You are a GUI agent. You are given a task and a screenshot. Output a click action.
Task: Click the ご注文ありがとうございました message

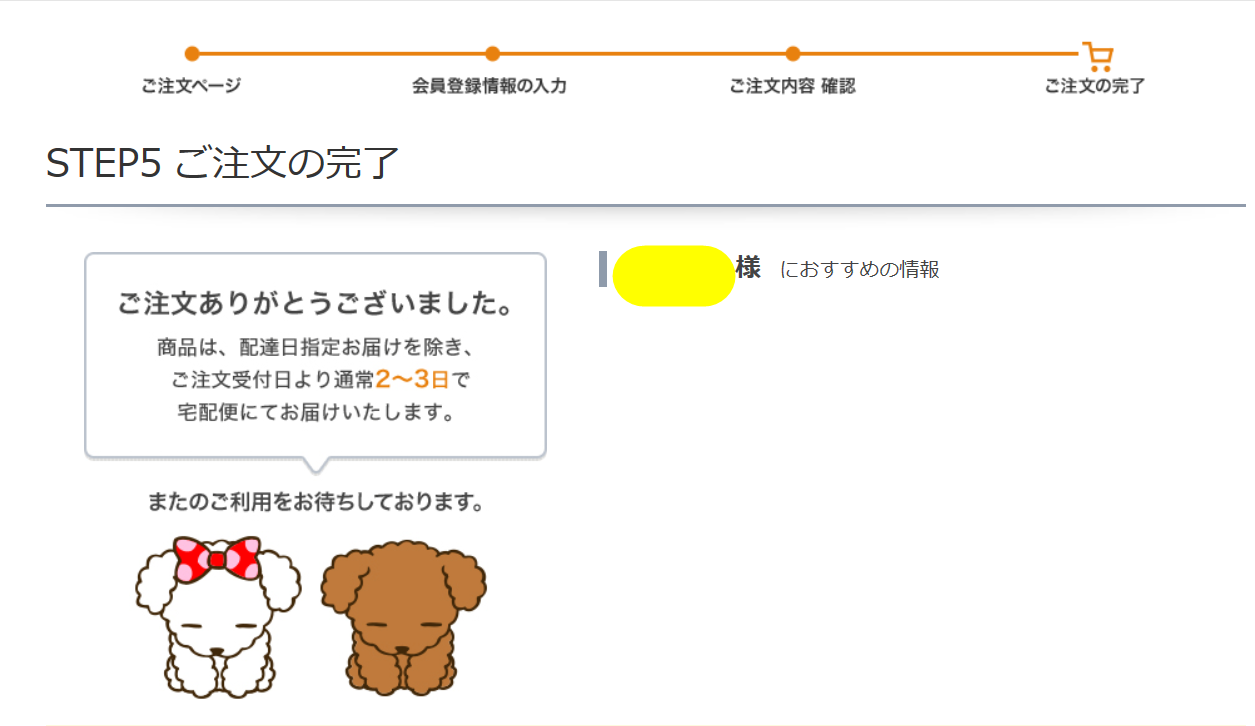pyautogui.click(x=316, y=304)
